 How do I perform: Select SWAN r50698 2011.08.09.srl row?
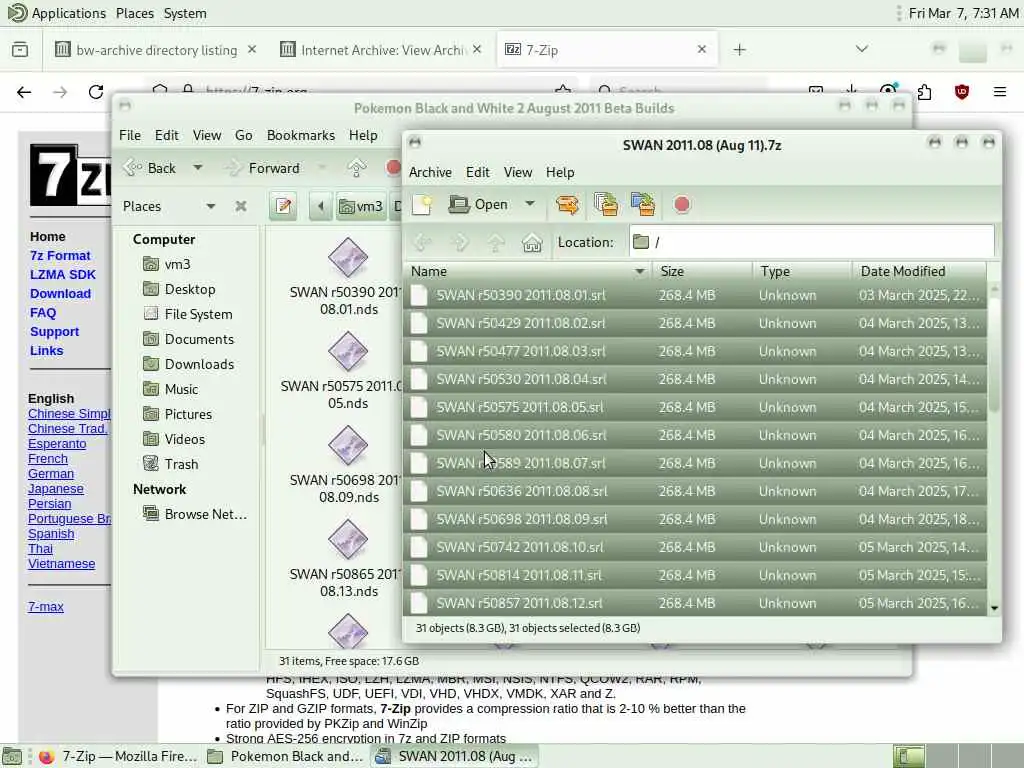click(694, 519)
